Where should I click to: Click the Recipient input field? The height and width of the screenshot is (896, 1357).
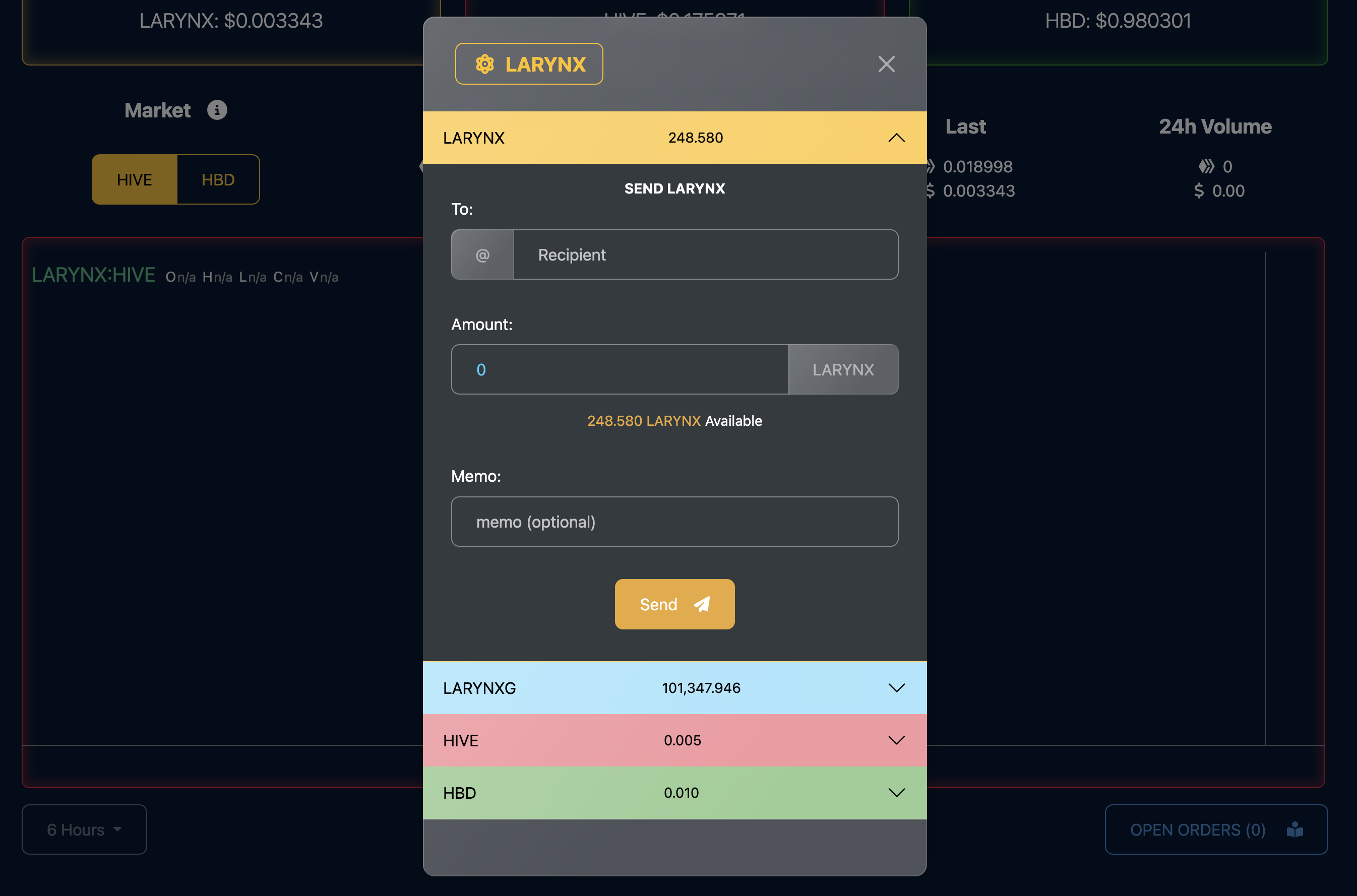click(x=706, y=254)
